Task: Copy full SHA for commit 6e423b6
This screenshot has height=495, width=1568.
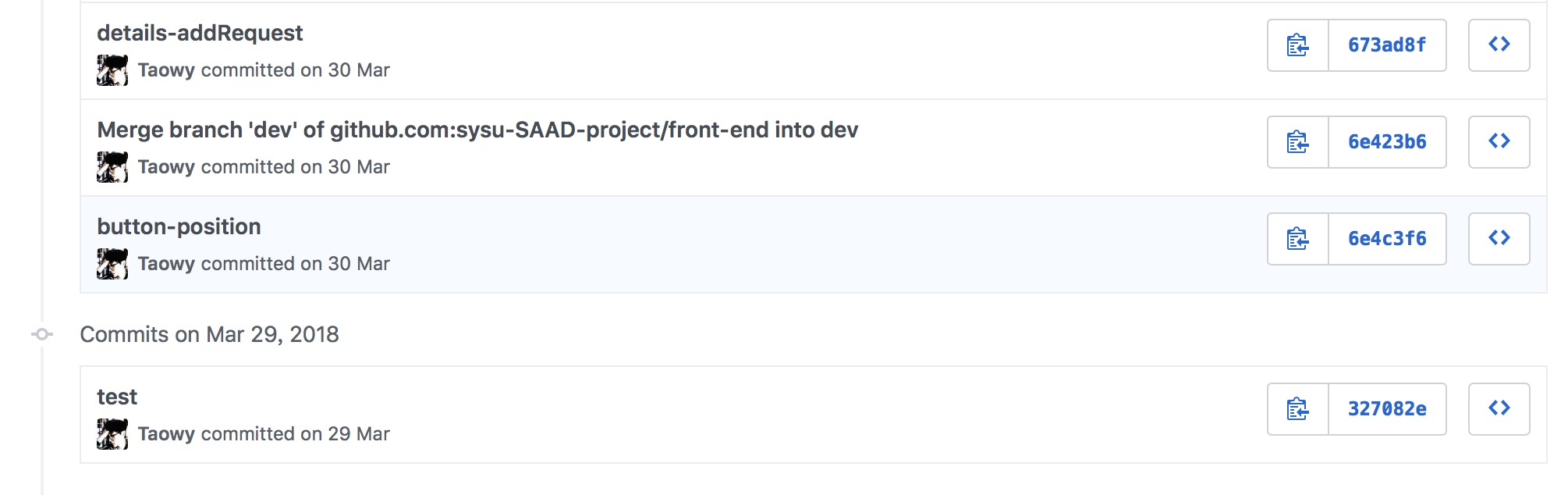Action: click(x=1298, y=142)
